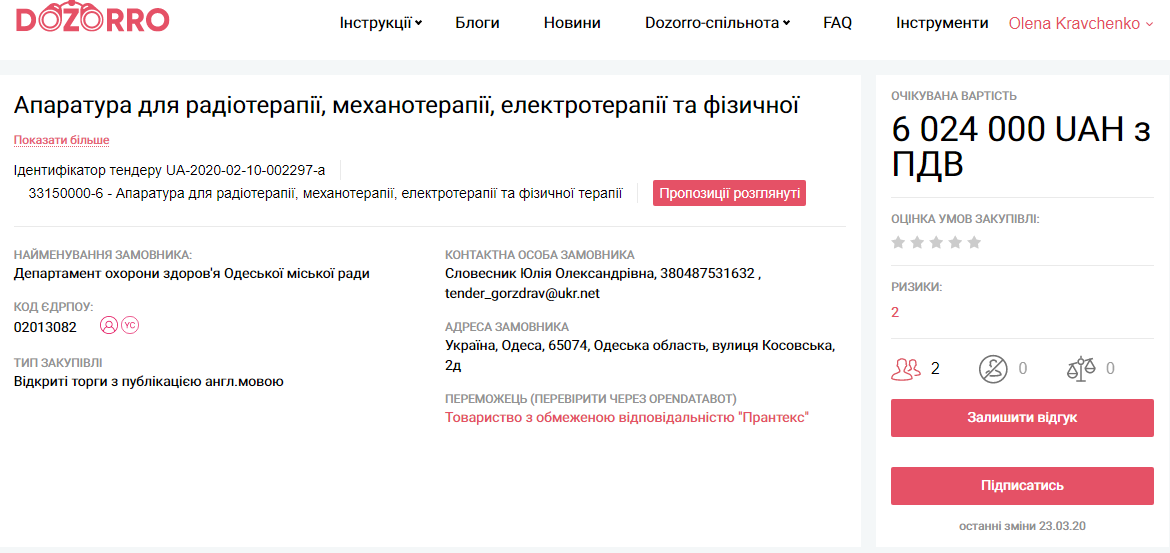Open the FAQ page

point(837,23)
